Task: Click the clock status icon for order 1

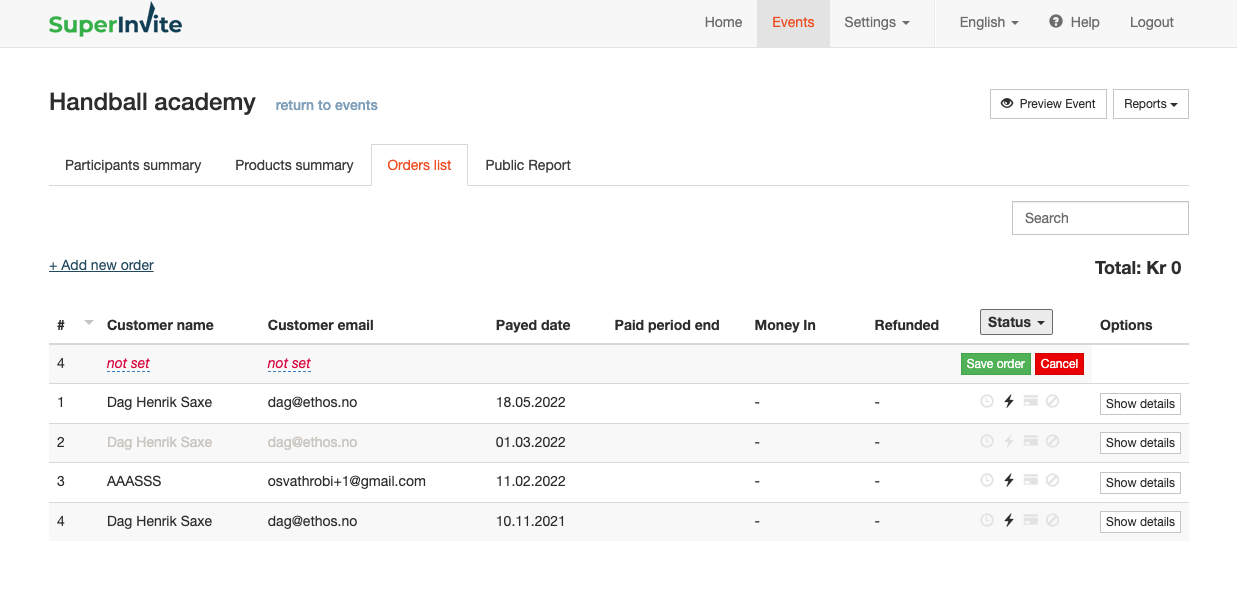Action: coord(987,401)
